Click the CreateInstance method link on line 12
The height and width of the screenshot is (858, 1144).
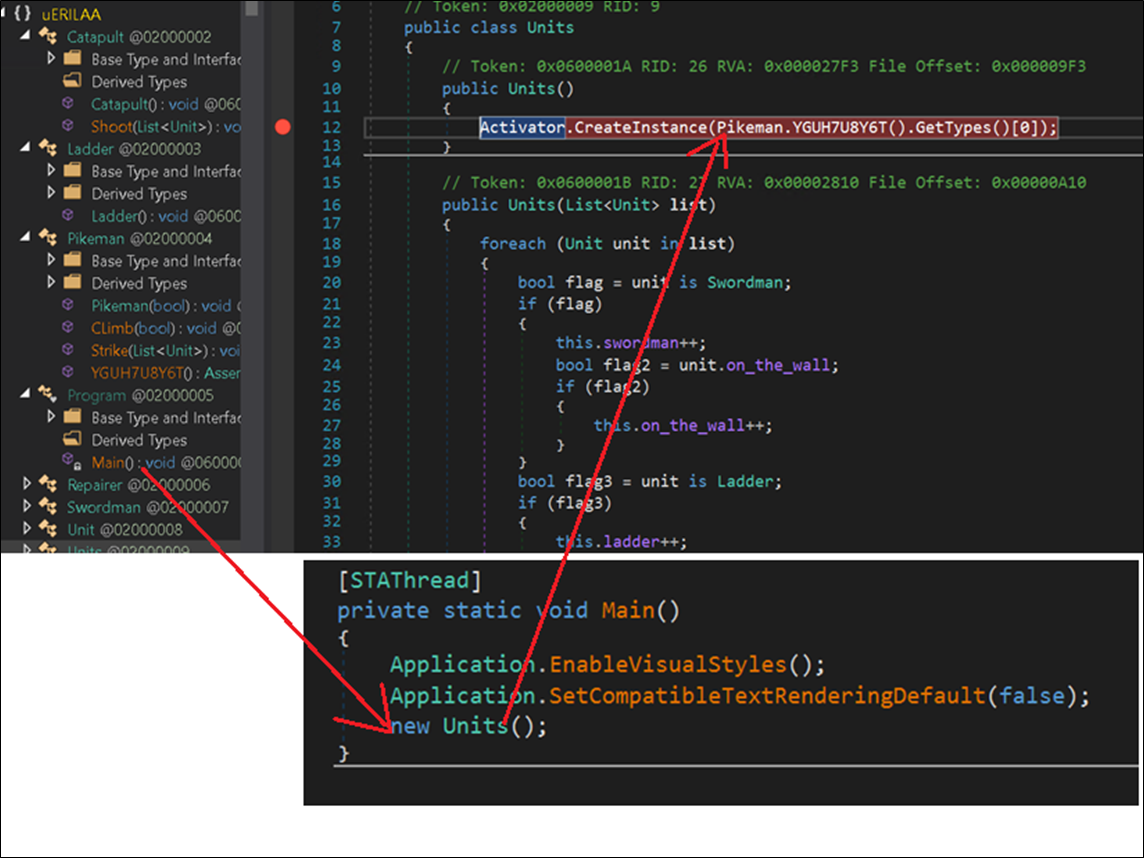tap(638, 127)
